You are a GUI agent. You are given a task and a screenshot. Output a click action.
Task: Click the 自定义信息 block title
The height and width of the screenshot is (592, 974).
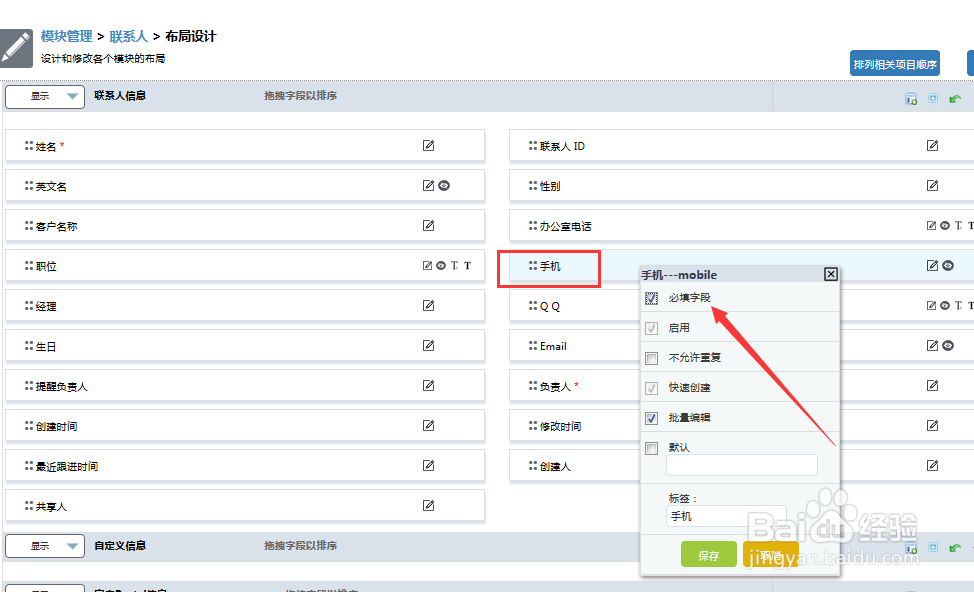point(120,545)
